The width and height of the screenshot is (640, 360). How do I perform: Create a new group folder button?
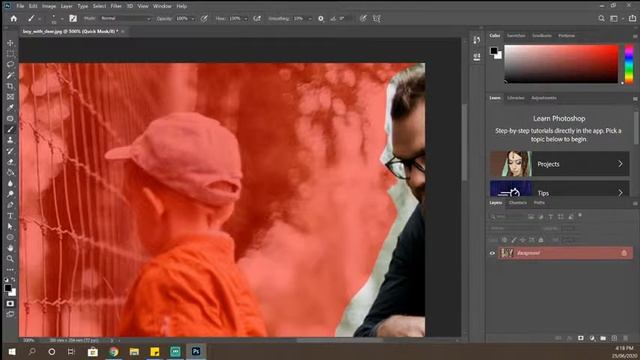pos(603,338)
